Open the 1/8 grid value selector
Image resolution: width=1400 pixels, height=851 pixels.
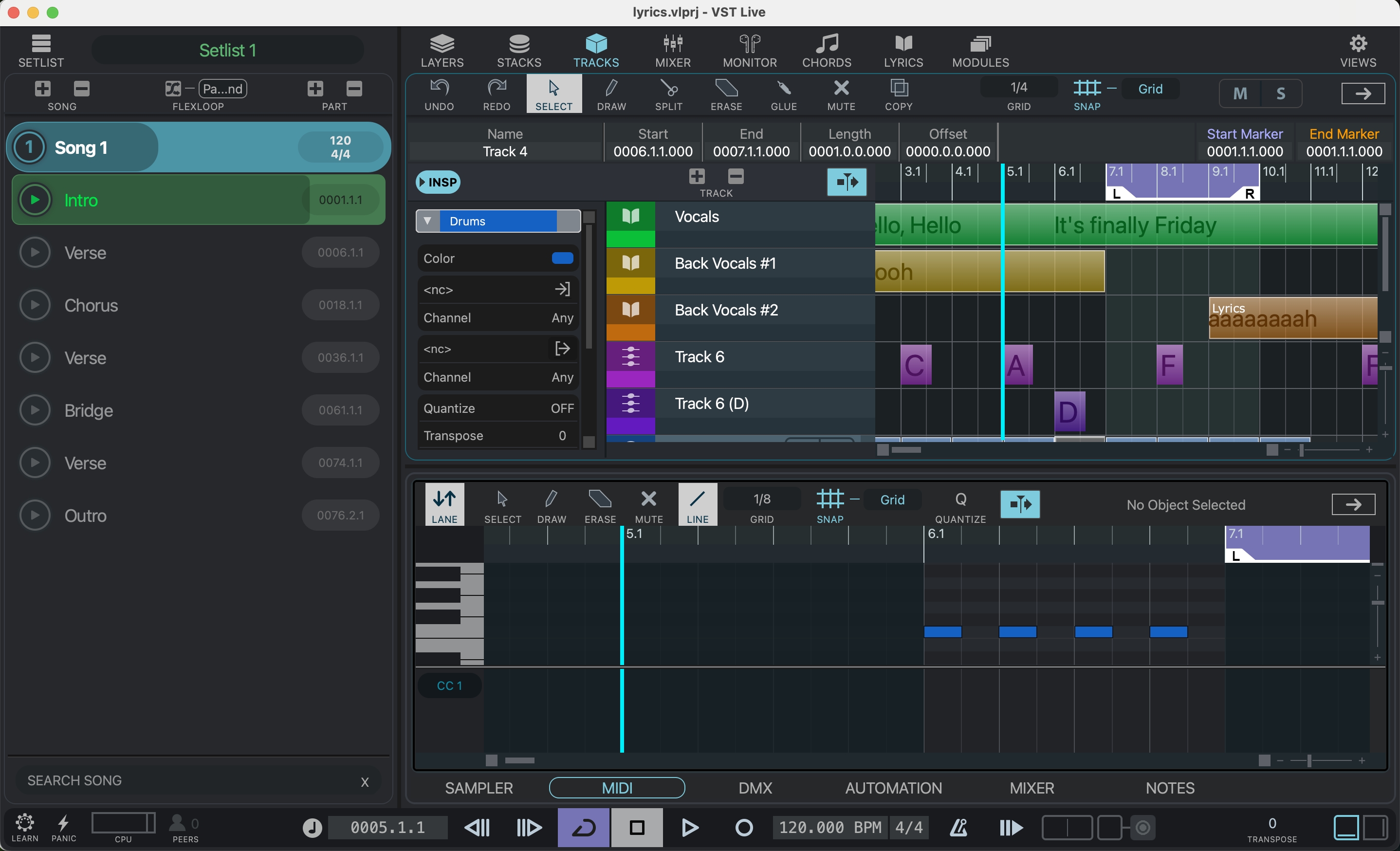(762, 499)
